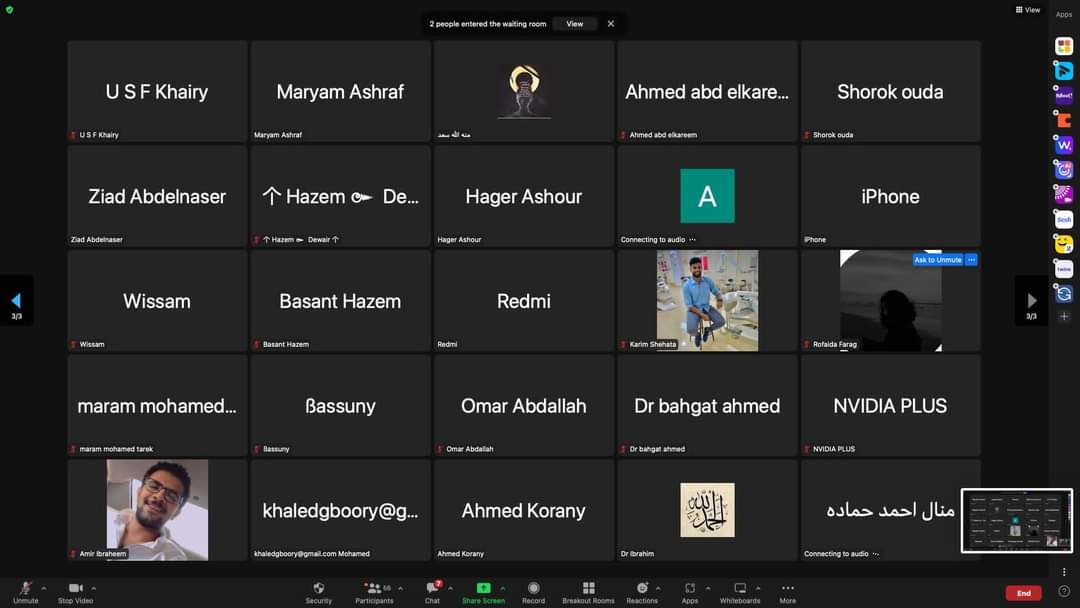Expand video options arrow beside Stop Video
This screenshot has height=608, width=1080.
(94, 587)
